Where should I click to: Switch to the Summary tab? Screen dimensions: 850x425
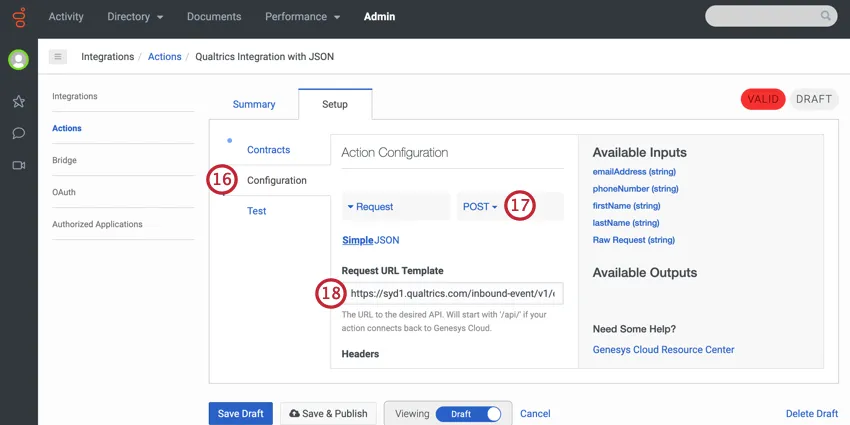[254, 105]
